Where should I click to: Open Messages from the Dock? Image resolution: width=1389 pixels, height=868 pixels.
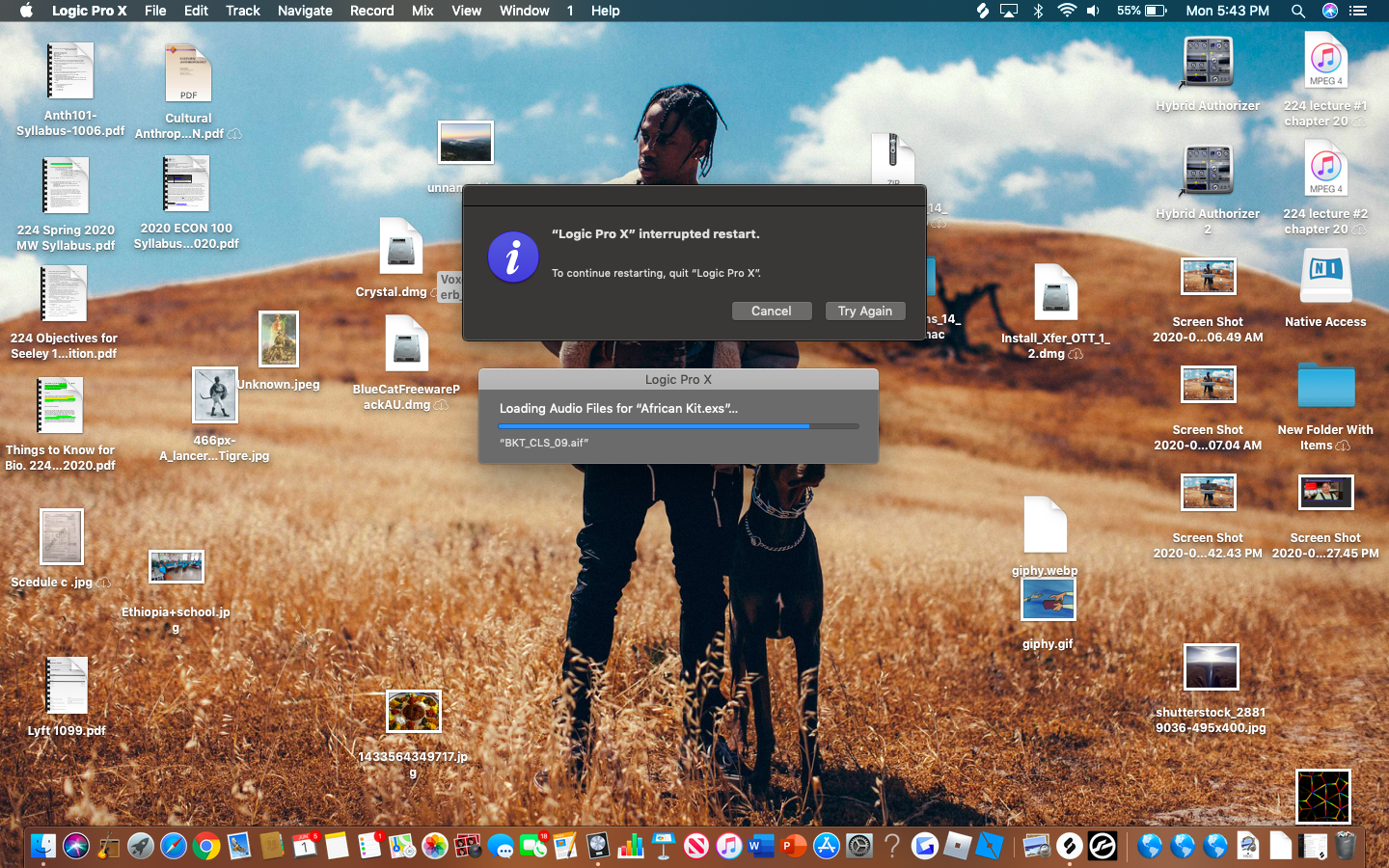click(501, 846)
